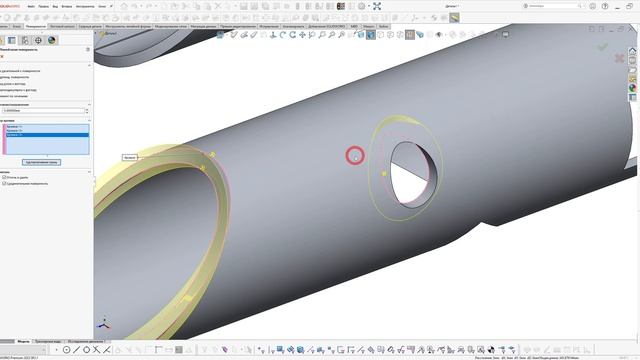The image size is (640, 360).
Task: Open the help question mark icon
Action: coord(605,6)
